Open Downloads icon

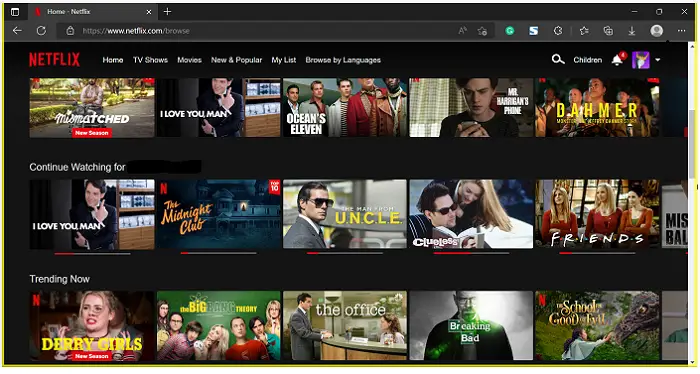pyautogui.click(x=632, y=31)
